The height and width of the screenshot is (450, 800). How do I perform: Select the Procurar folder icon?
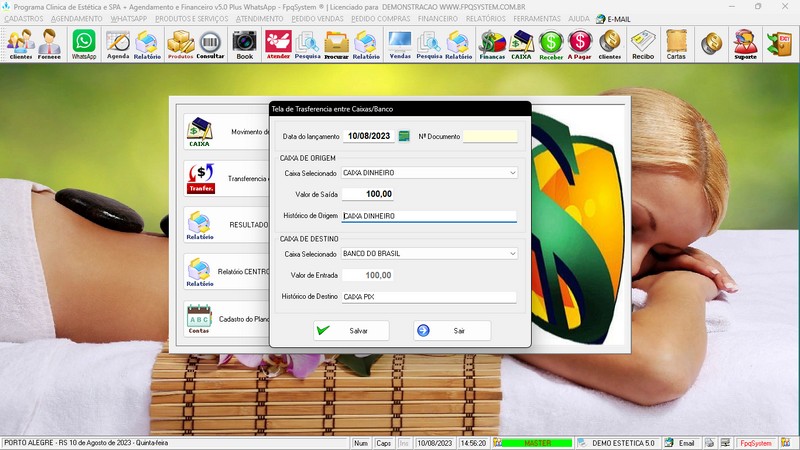(337, 44)
